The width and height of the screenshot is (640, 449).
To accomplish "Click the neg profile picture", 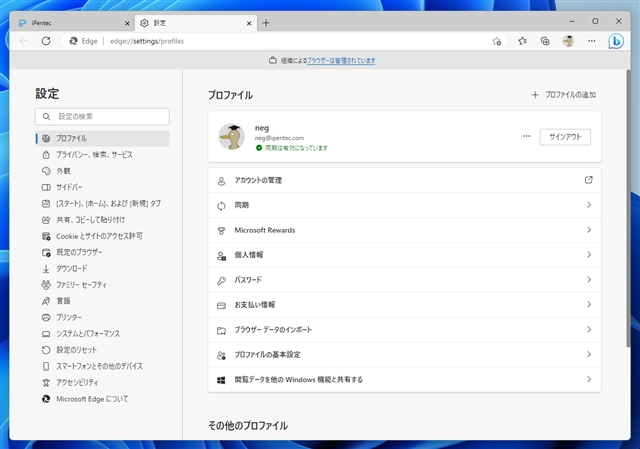I will [231, 137].
